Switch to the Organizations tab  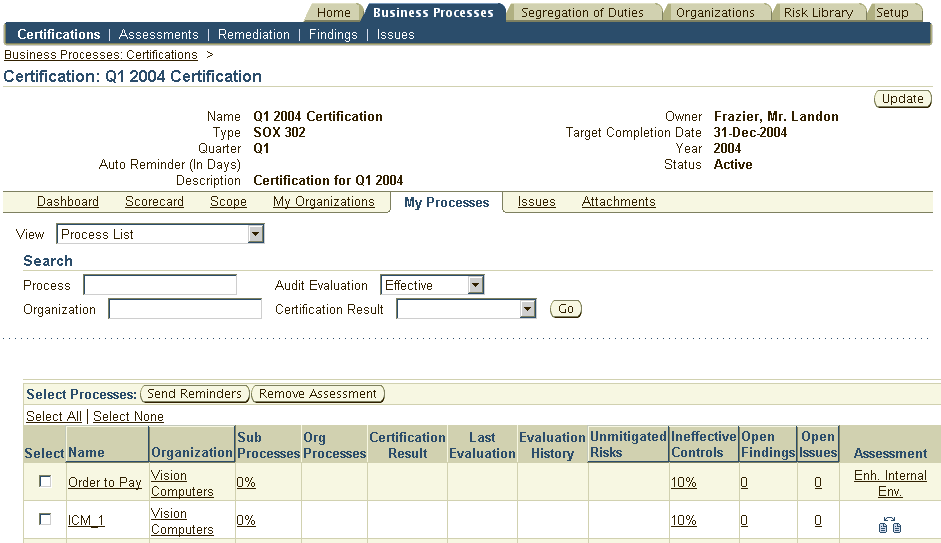tap(715, 13)
